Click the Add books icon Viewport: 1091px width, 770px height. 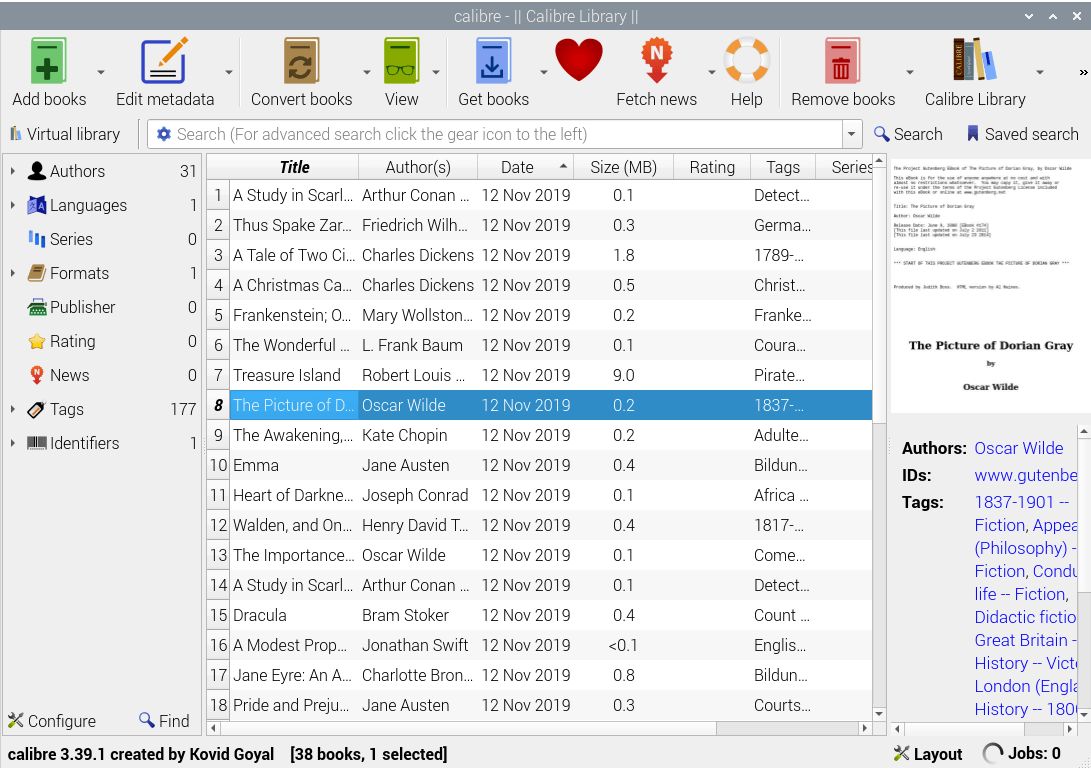pyautogui.click(x=48, y=61)
